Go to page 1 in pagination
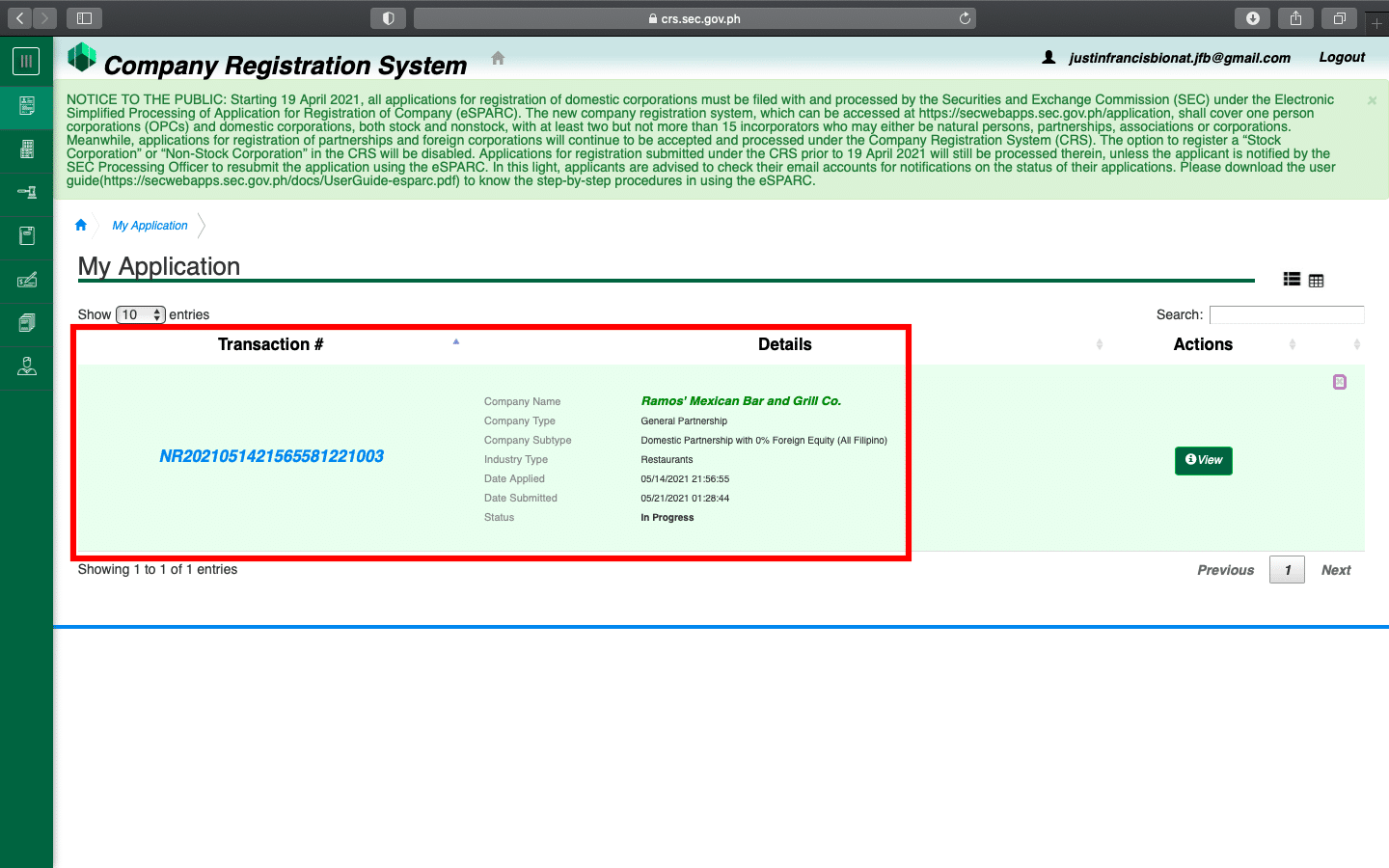Viewport: 1389px width, 868px height. (x=1287, y=570)
